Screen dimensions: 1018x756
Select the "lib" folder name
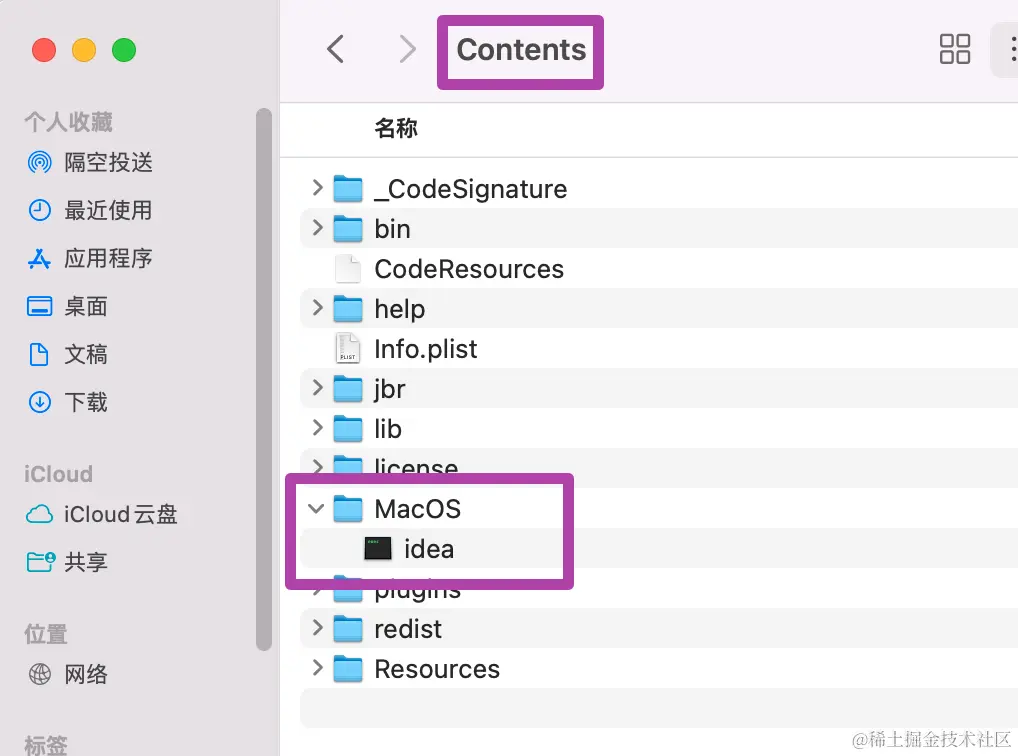(388, 429)
